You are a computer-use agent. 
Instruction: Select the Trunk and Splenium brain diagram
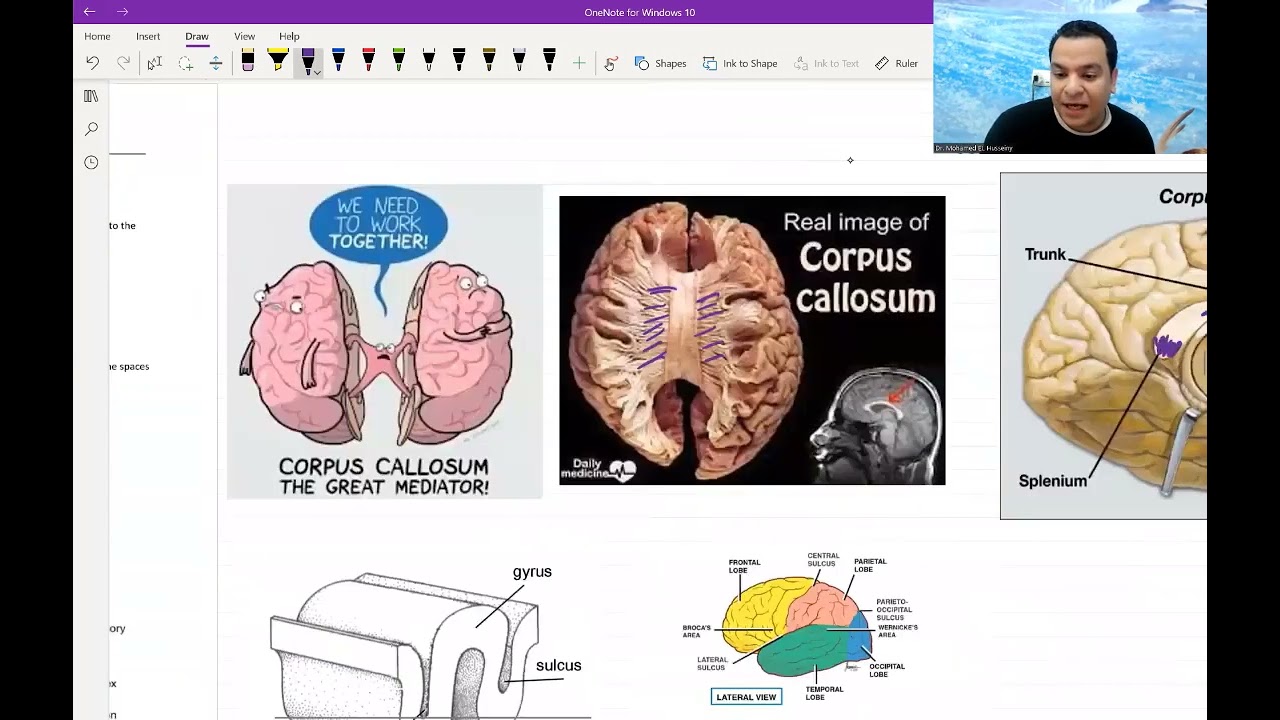(x=1103, y=346)
